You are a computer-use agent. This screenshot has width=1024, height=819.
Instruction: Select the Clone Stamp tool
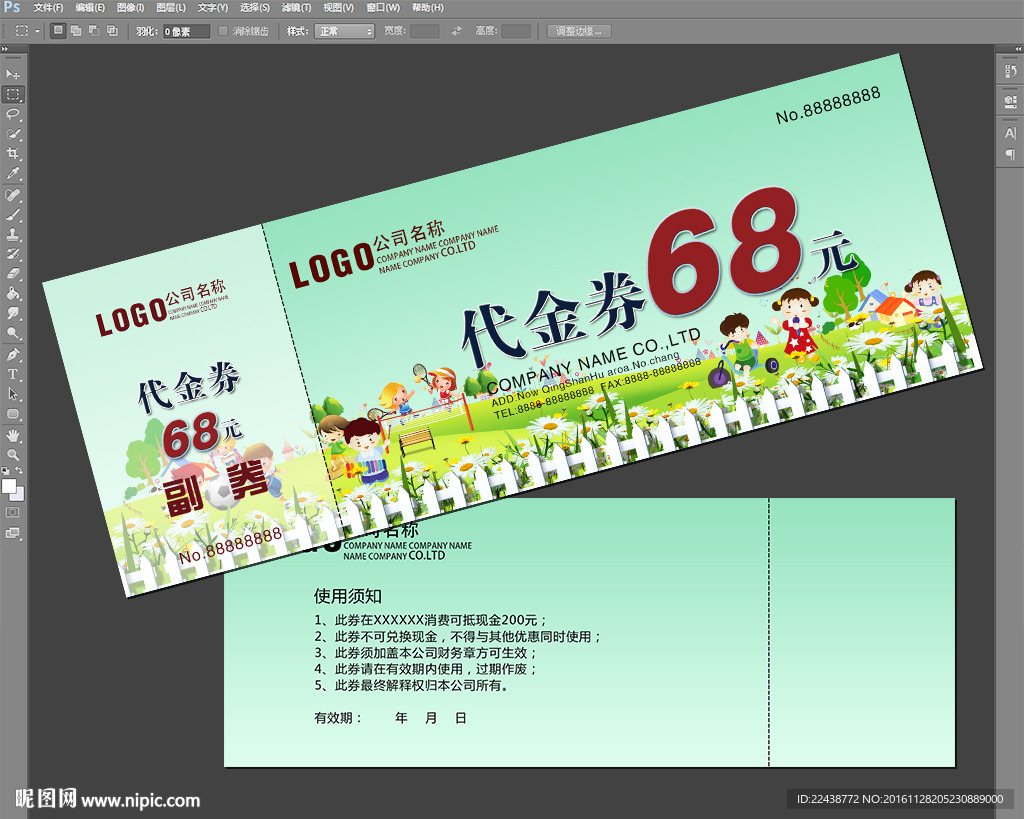(x=13, y=234)
